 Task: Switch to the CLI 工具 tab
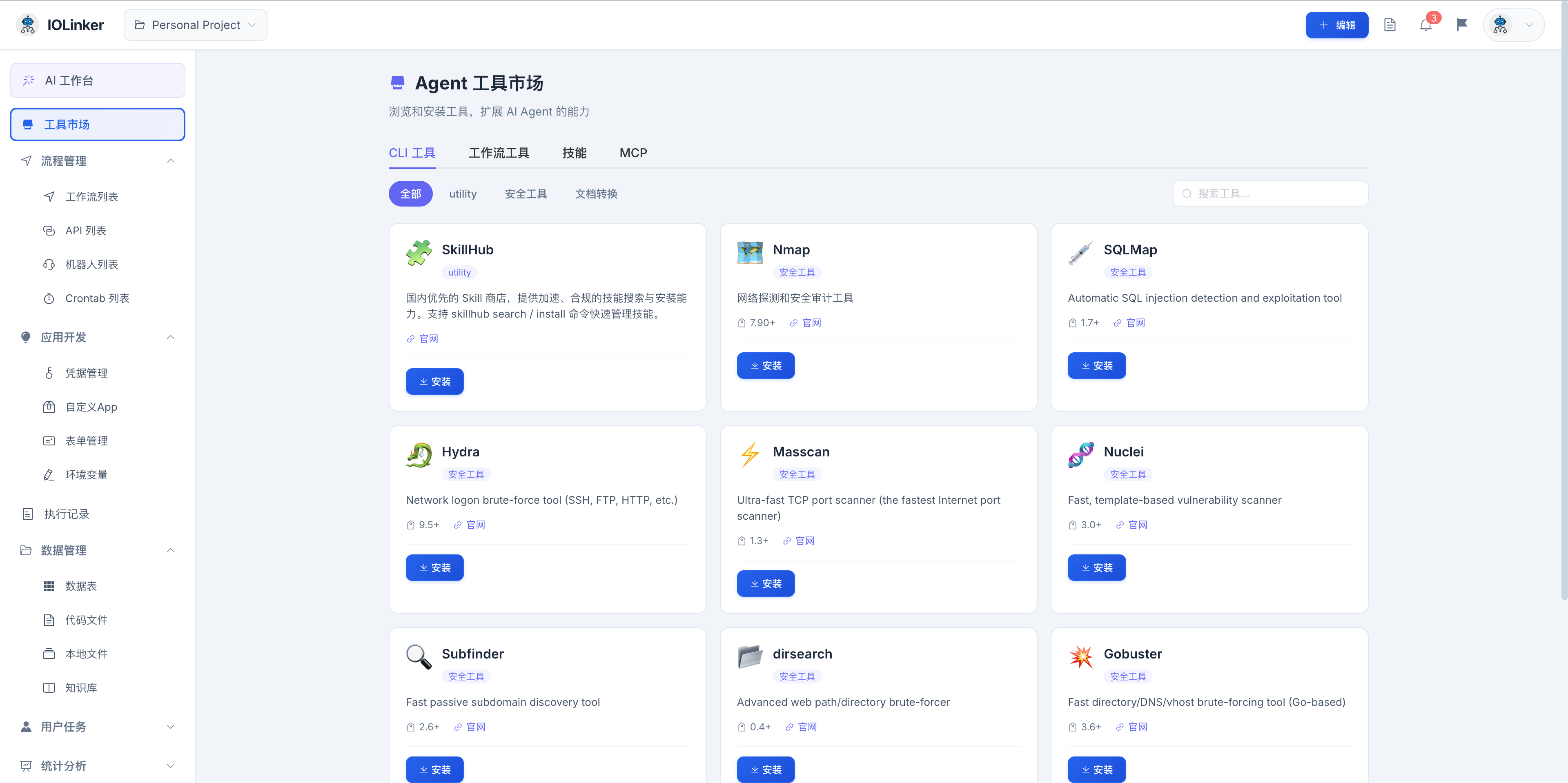click(412, 153)
